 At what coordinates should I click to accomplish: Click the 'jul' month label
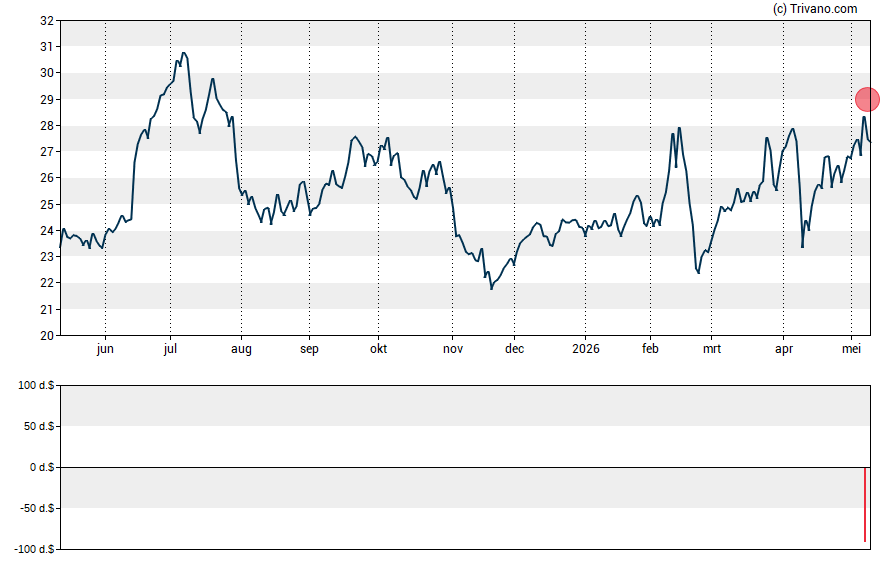(170, 349)
